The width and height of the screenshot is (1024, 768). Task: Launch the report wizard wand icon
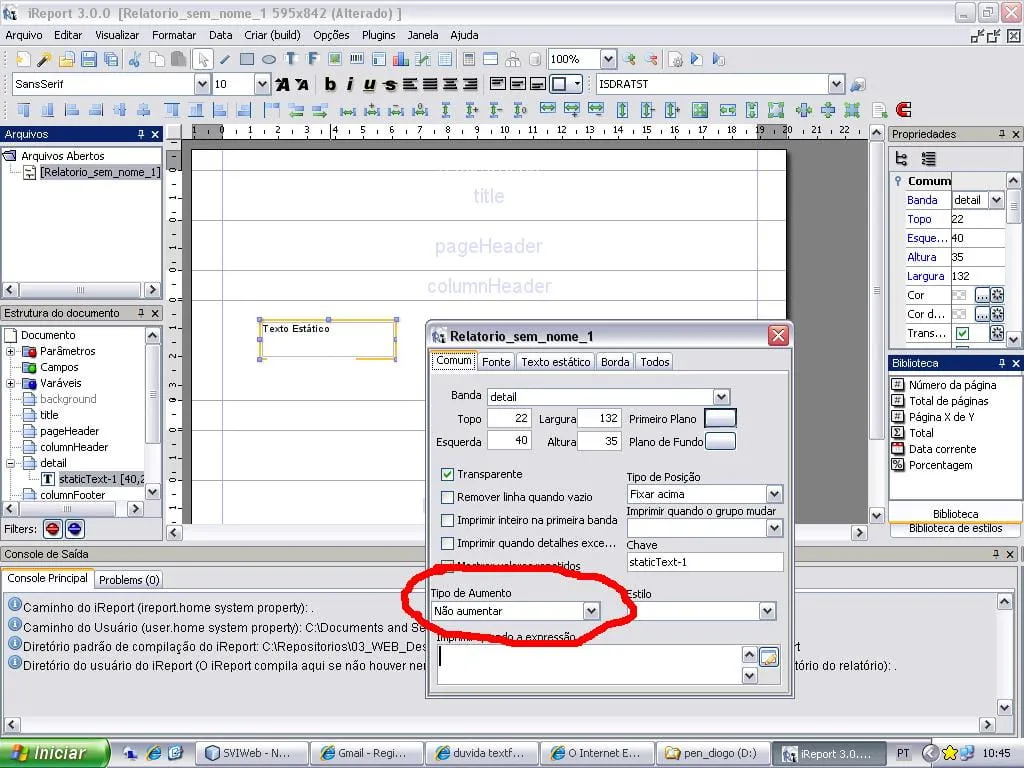click(x=44, y=60)
